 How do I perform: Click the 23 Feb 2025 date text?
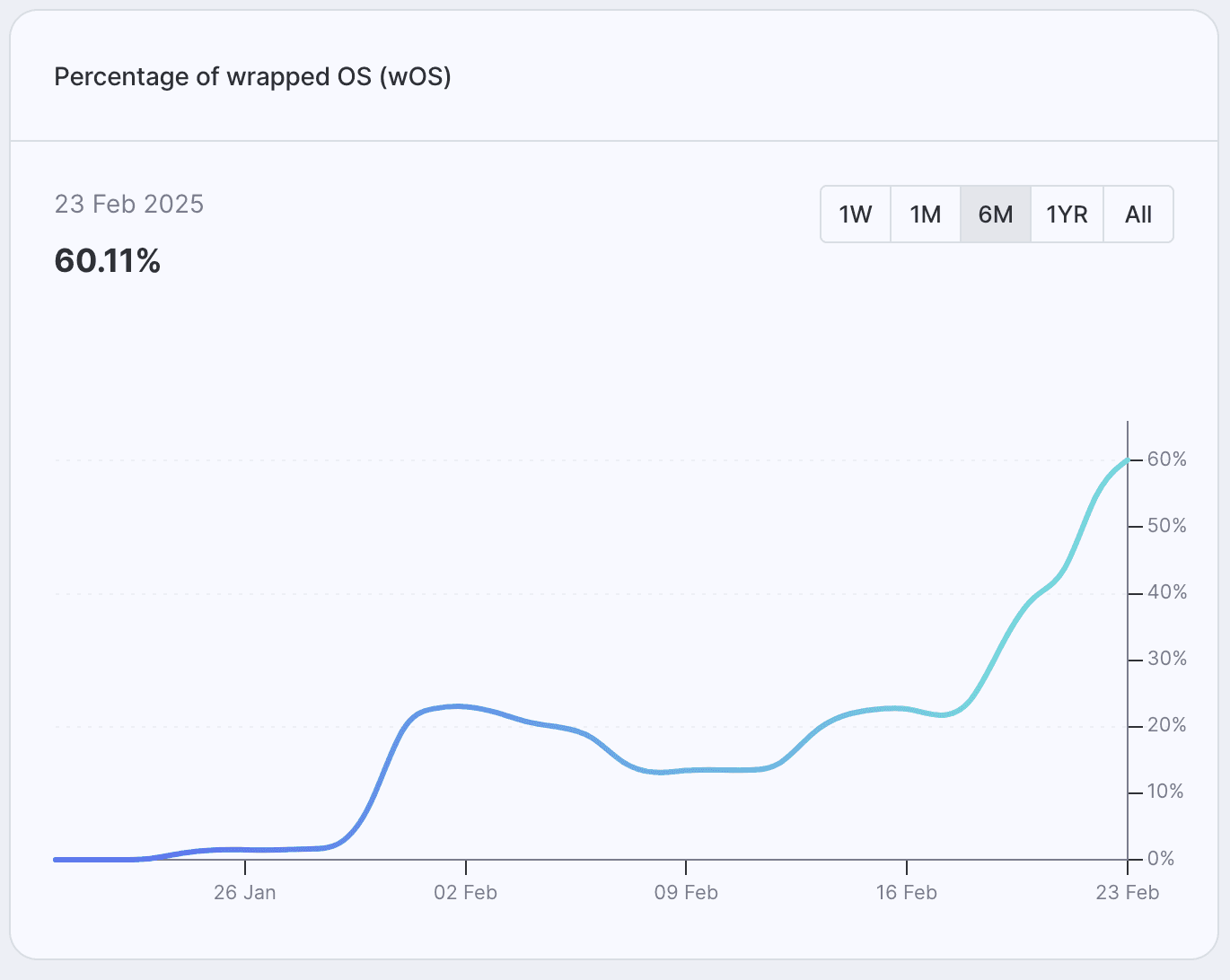129,204
